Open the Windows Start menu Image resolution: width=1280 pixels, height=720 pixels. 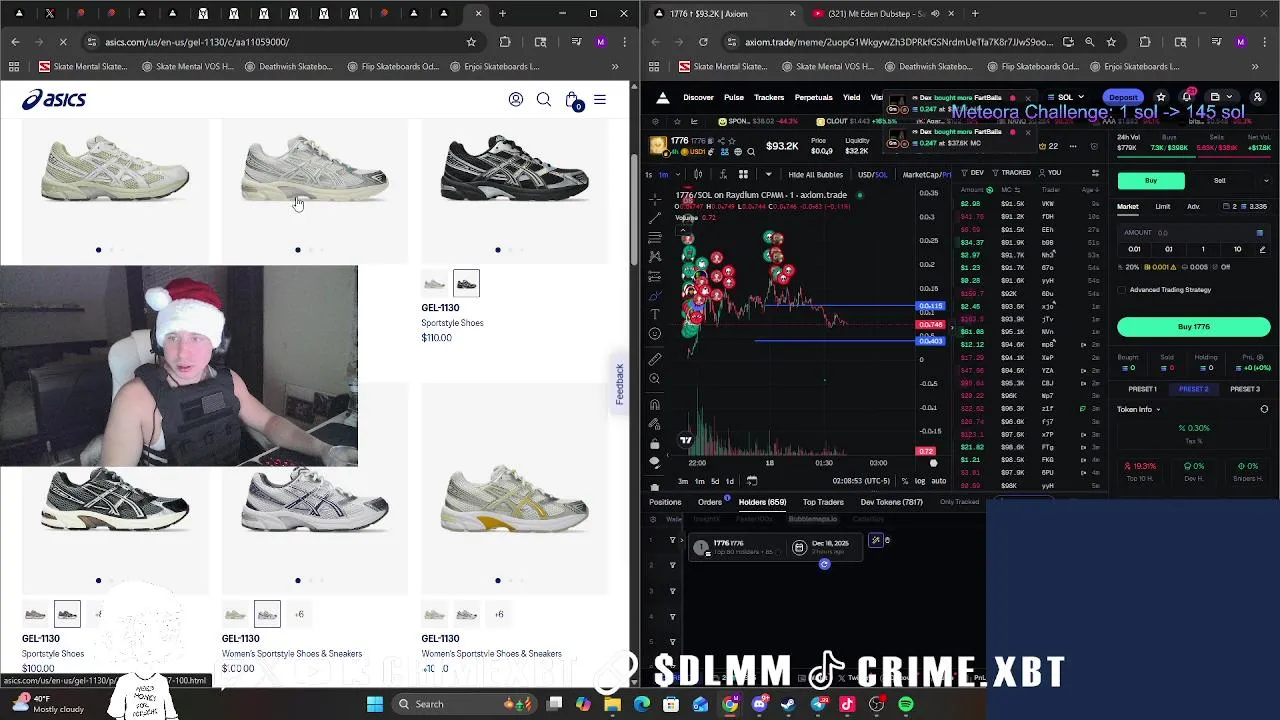(375, 704)
